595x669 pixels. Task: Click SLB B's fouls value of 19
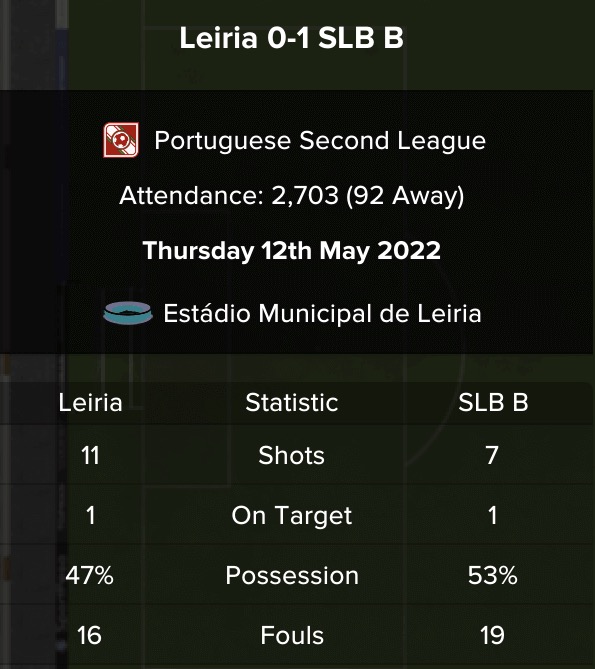tap(493, 636)
